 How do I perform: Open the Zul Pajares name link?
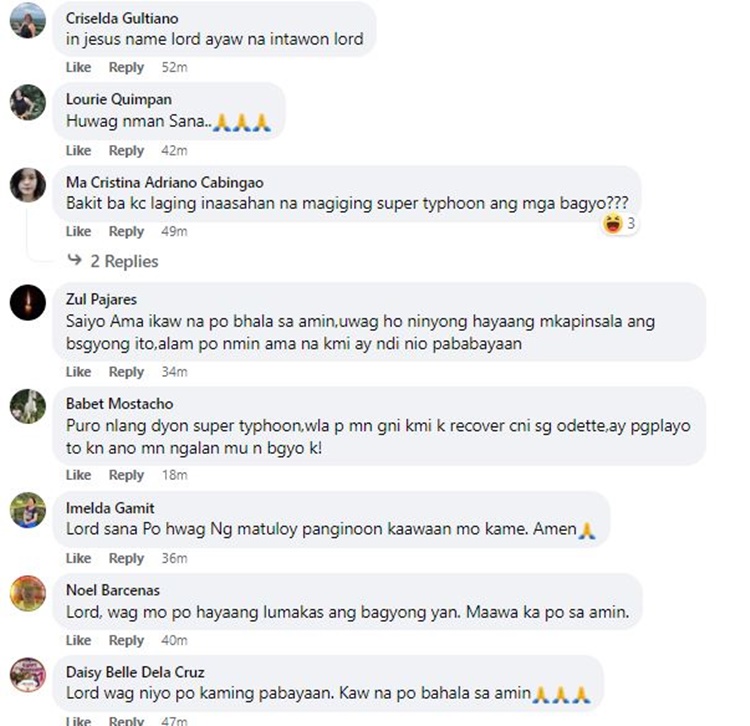point(101,299)
